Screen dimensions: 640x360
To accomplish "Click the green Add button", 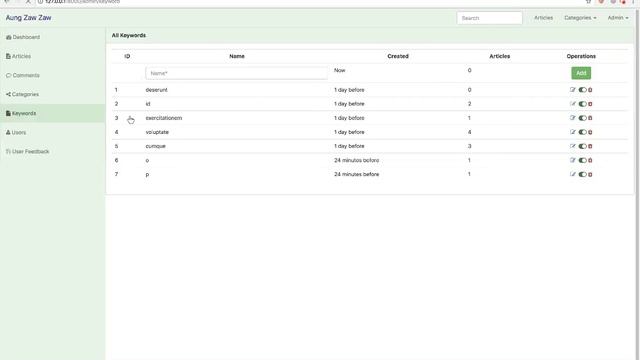I will [x=581, y=73].
